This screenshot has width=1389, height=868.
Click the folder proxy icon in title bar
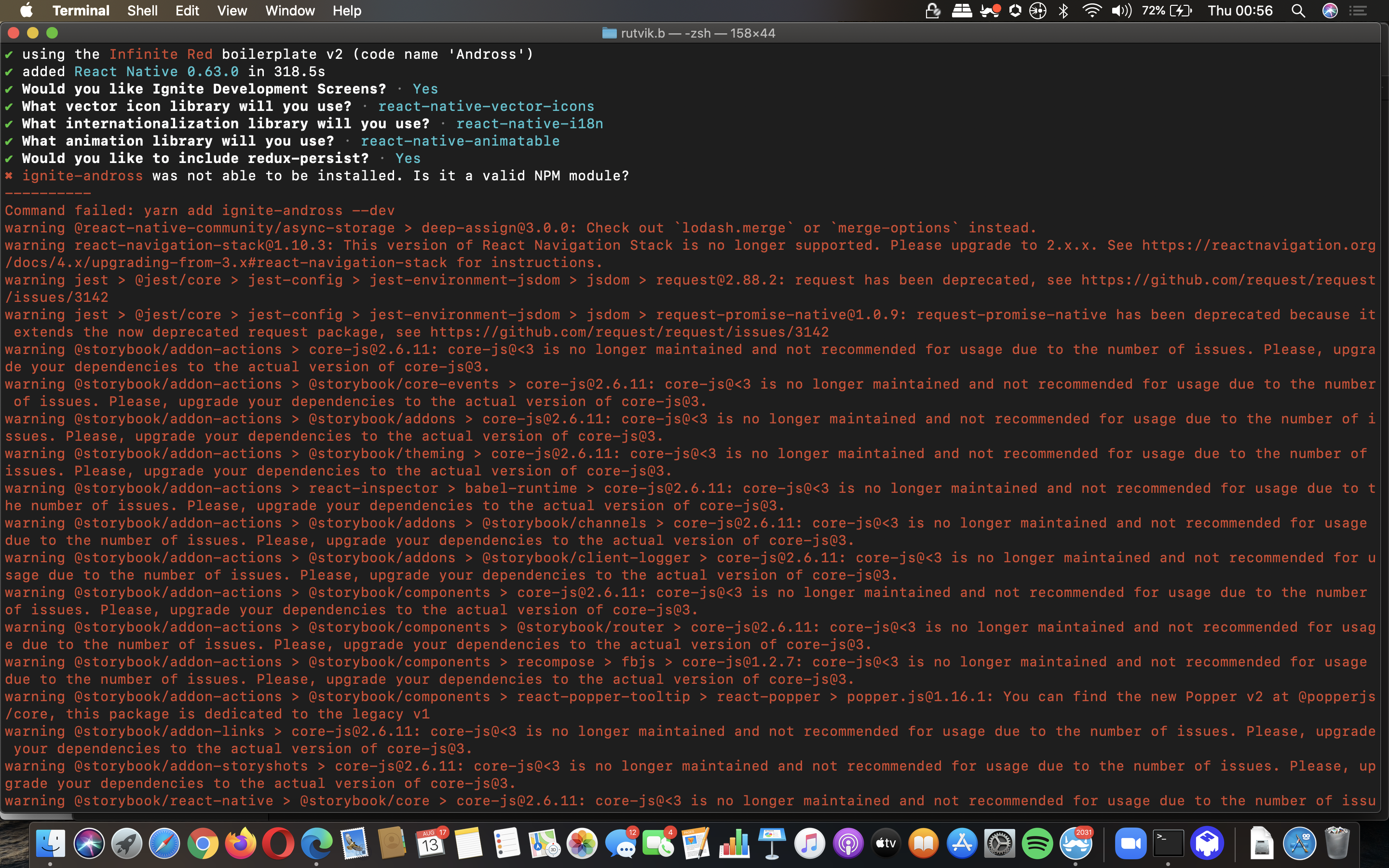tap(609, 33)
